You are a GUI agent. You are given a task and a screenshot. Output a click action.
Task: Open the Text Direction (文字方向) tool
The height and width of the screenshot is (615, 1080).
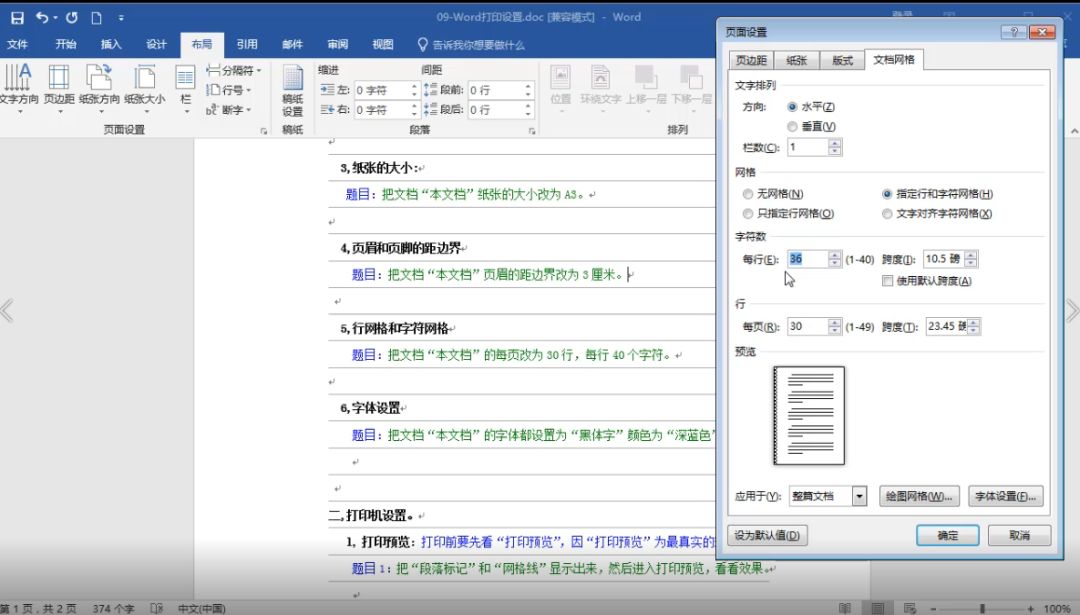point(18,85)
